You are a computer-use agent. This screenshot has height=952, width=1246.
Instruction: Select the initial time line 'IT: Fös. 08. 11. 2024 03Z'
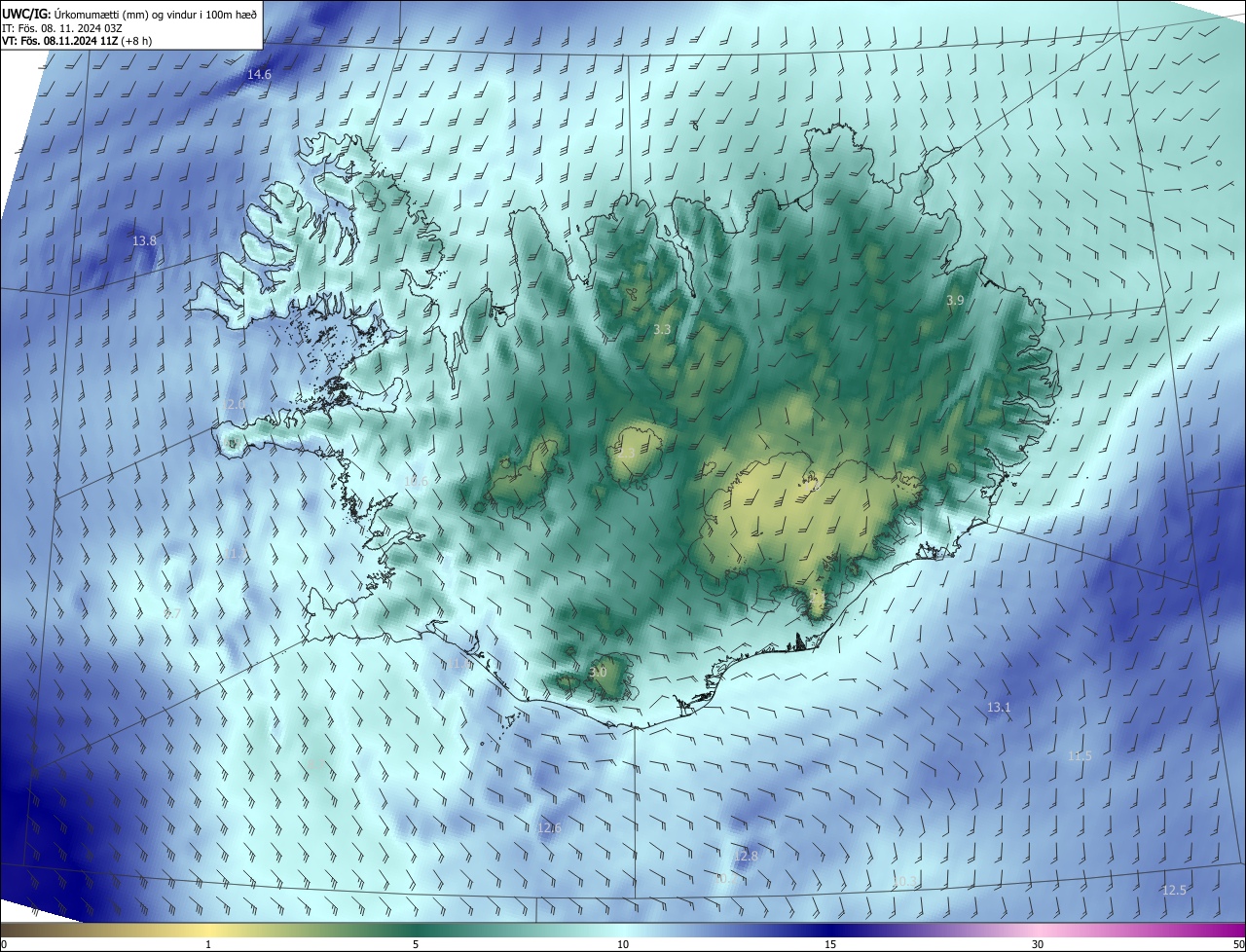[61, 27]
